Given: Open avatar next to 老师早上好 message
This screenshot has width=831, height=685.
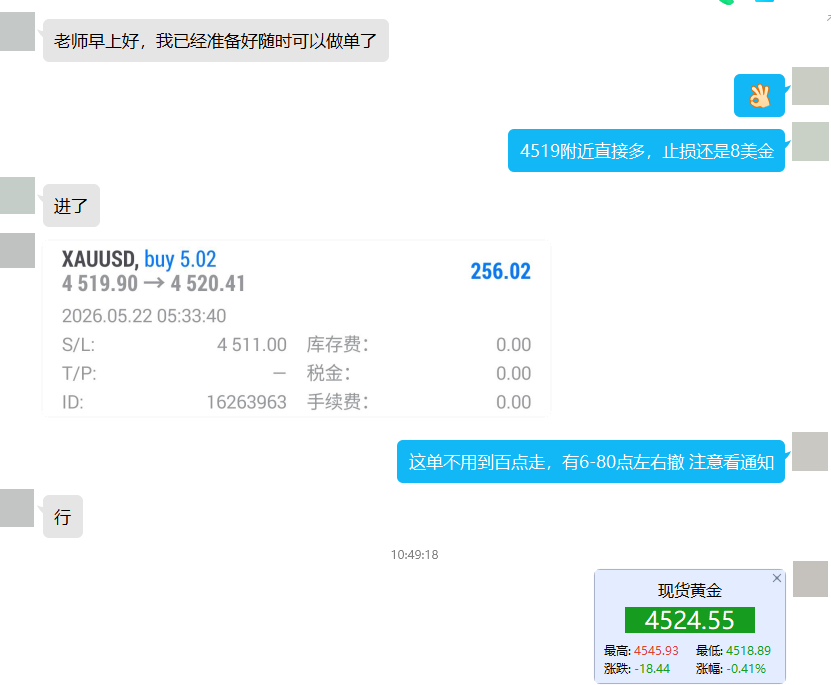Looking at the screenshot, I should point(17,32).
